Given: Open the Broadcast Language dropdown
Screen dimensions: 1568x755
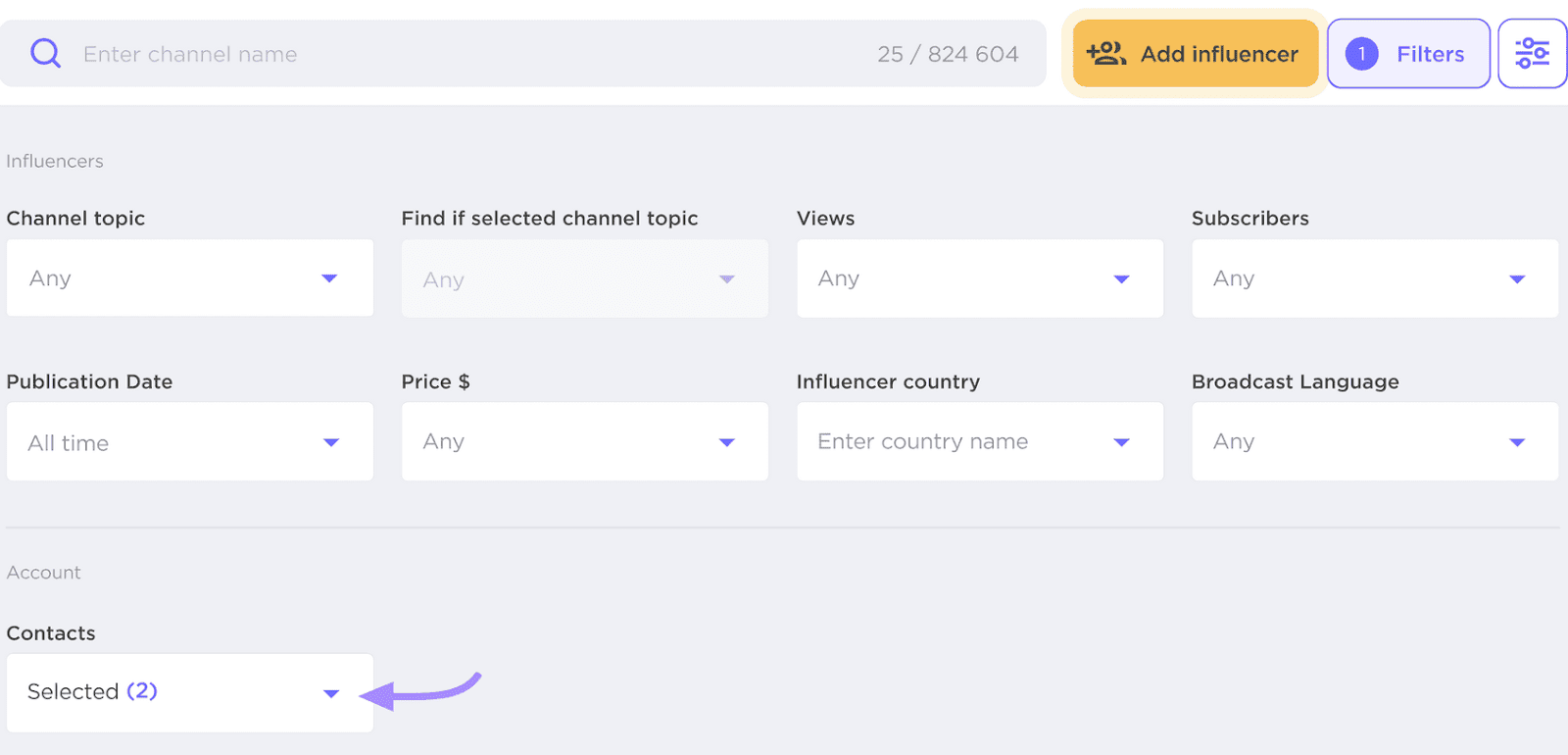Looking at the screenshot, I should pos(1374,441).
